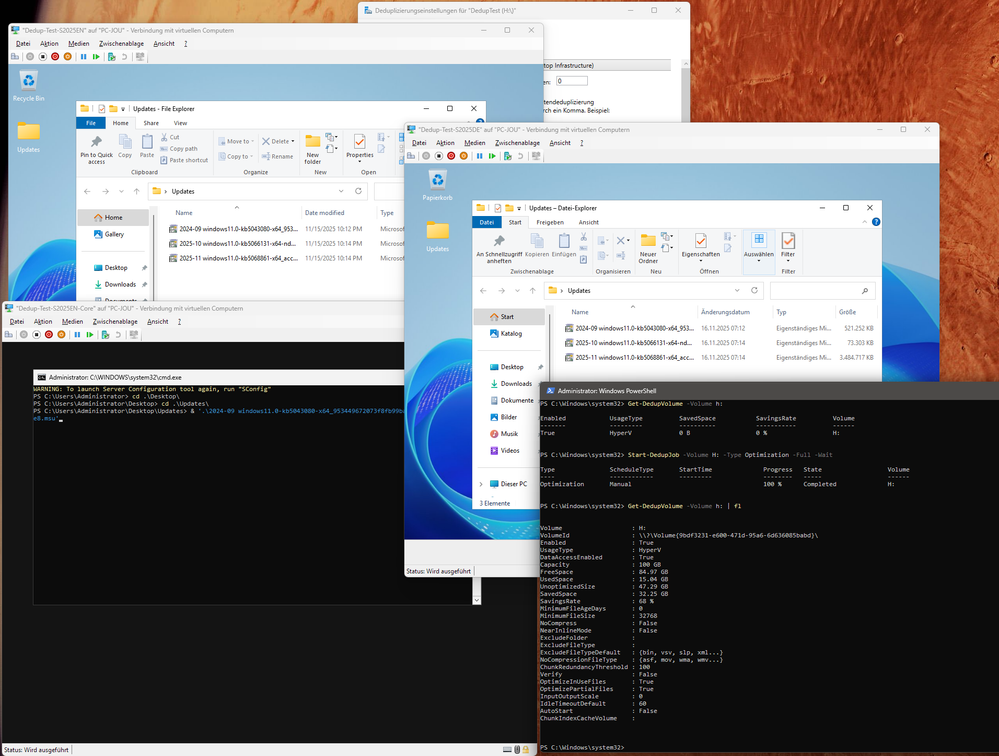Click search box in Datei-Explorer
This screenshot has width=999, height=756.
tap(823, 290)
